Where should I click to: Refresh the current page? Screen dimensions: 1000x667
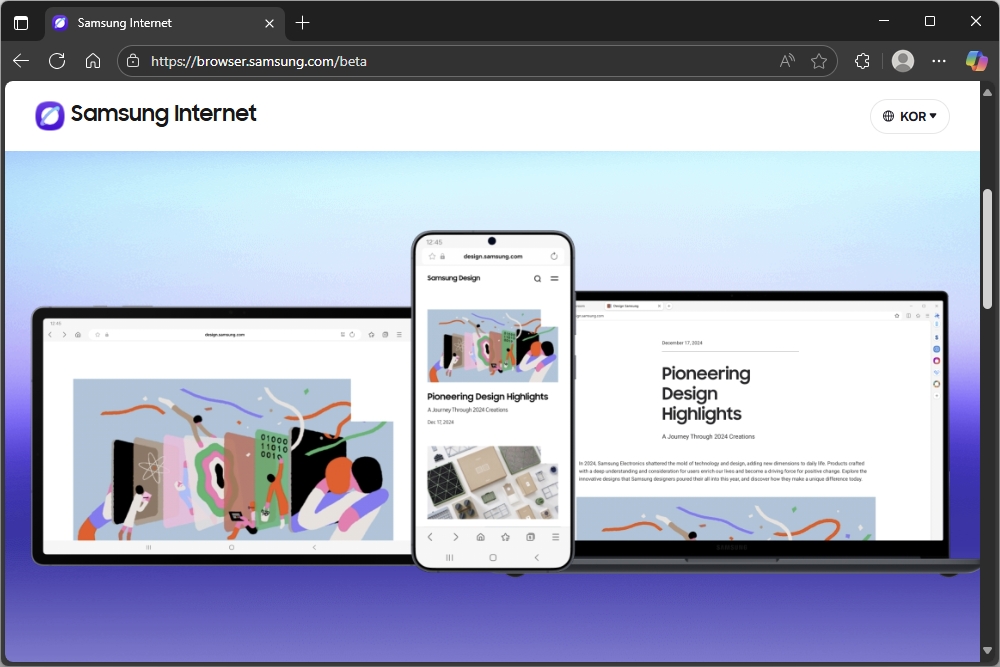(x=57, y=61)
